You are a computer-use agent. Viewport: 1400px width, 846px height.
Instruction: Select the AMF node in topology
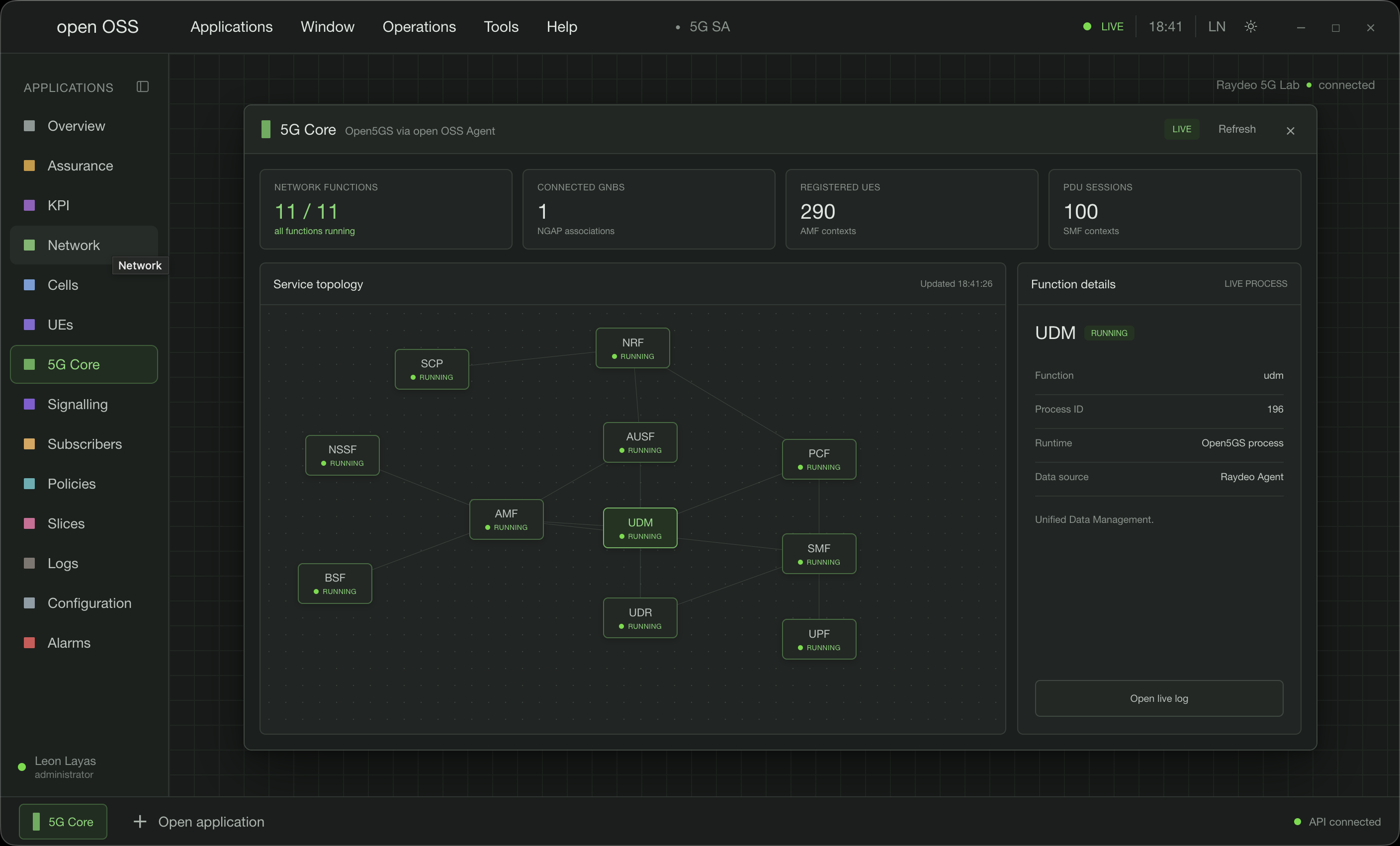(x=506, y=519)
